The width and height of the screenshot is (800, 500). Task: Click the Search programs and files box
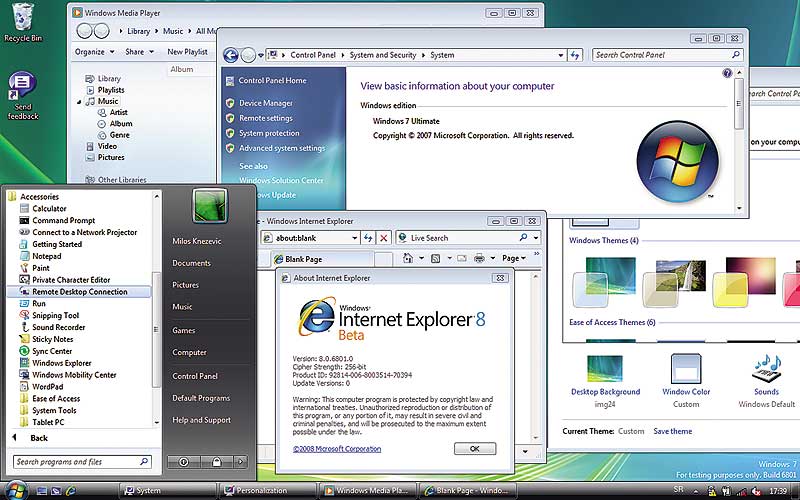tap(82, 462)
